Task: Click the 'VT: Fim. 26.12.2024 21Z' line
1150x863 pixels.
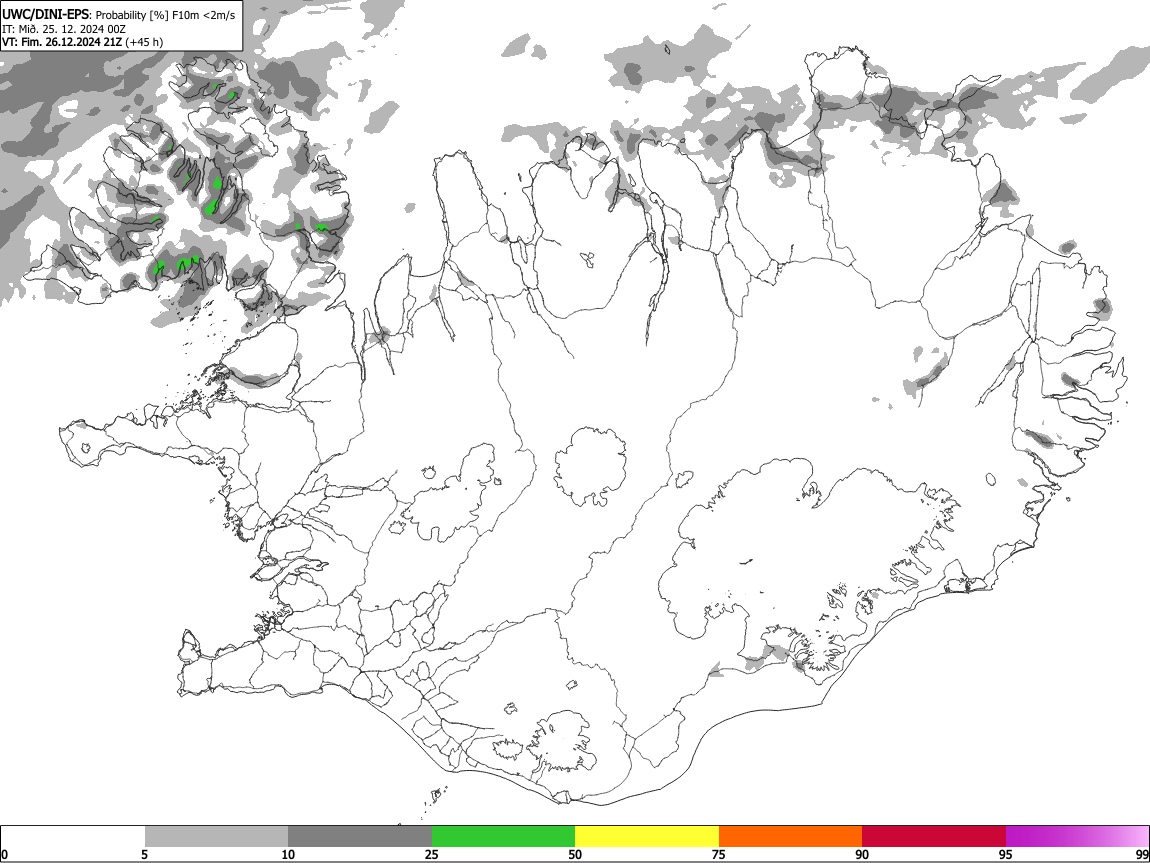Action: [62, 42]
